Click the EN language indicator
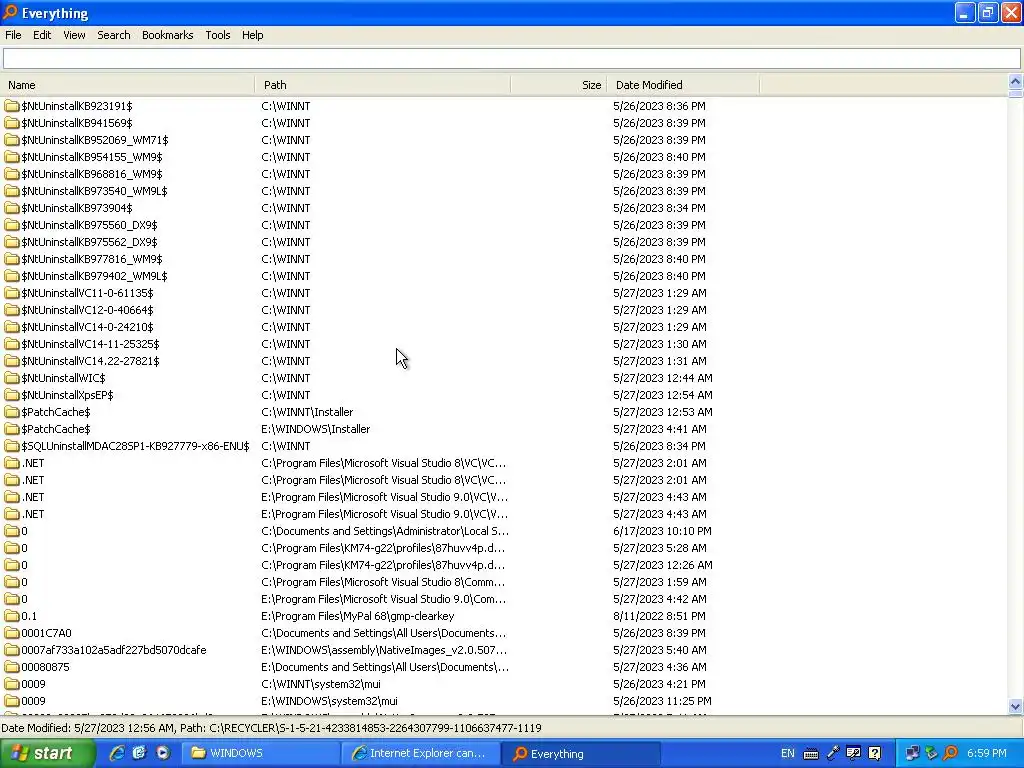Viewport: 1024px width, 768px height. pos(788,753)
